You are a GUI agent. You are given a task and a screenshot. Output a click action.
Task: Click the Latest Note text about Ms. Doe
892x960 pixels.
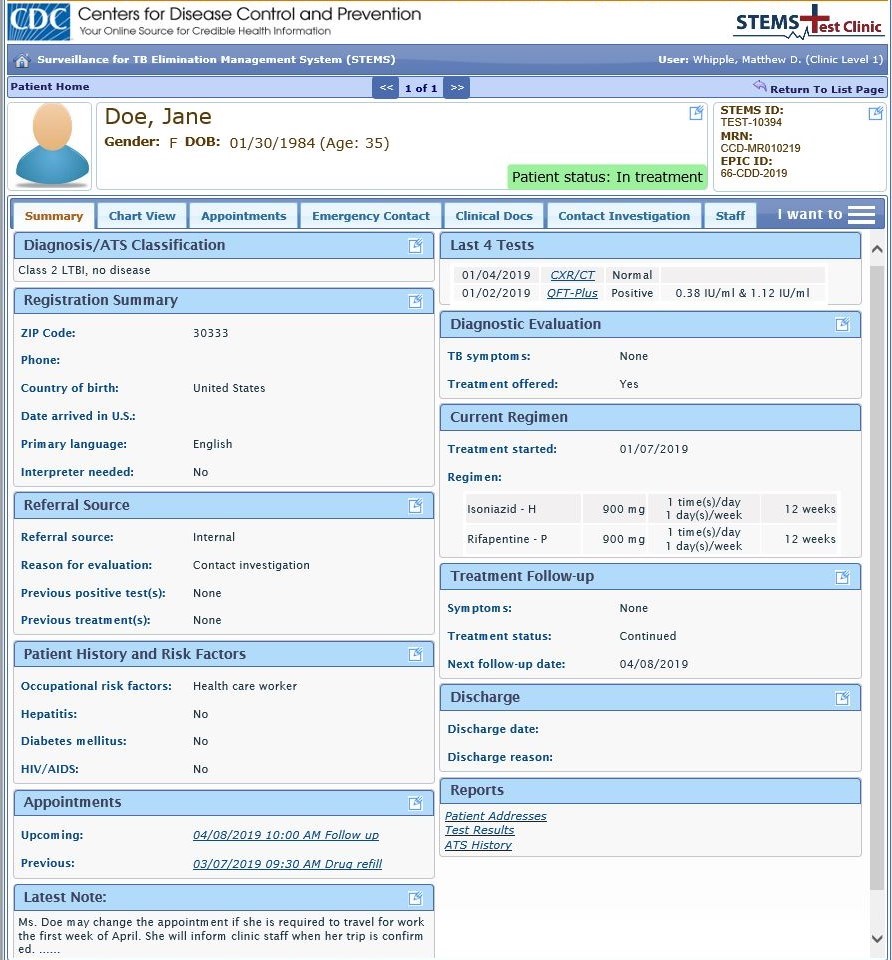tap(221, 936)
